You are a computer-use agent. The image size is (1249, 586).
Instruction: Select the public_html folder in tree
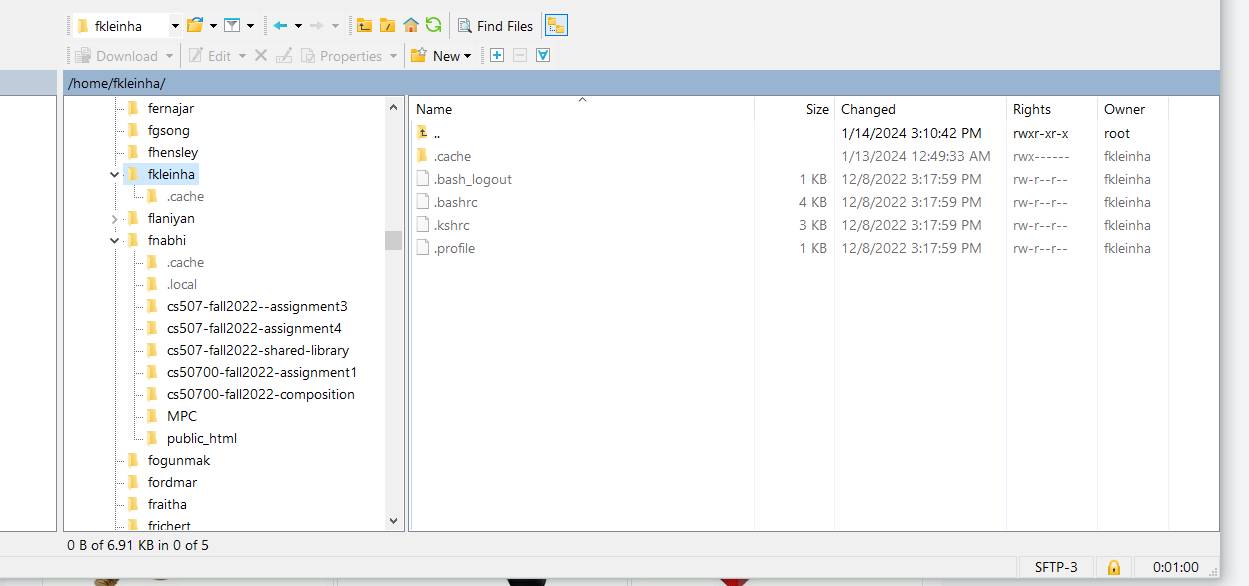point(201,438)
